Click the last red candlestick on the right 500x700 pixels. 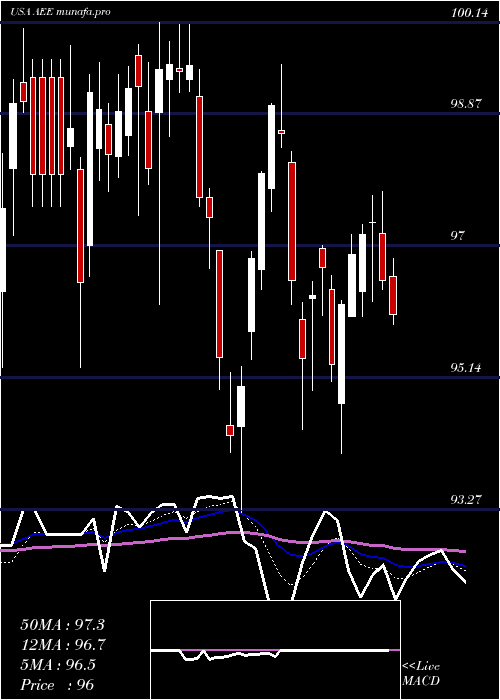point(393,295)
